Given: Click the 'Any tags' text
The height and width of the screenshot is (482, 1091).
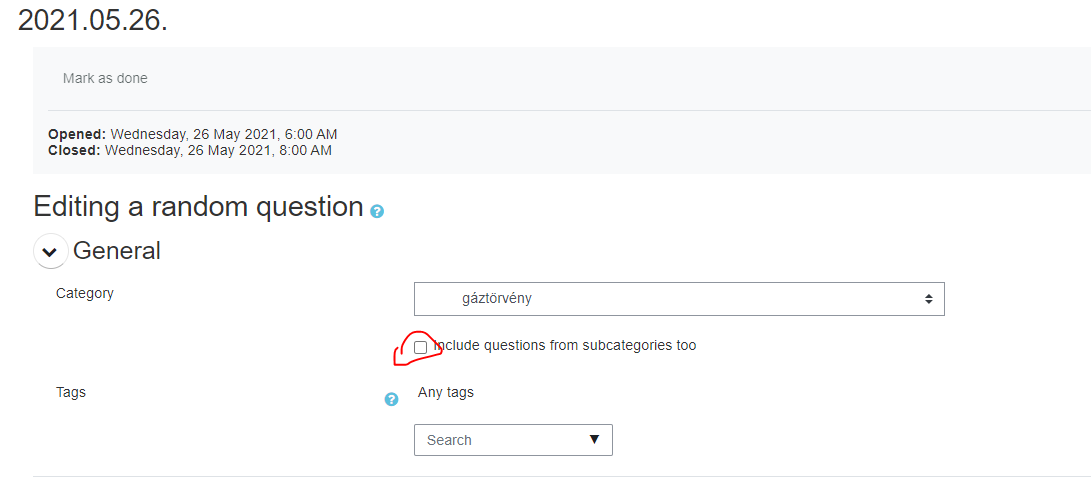Looking at the screenshot, I should 446,392.
